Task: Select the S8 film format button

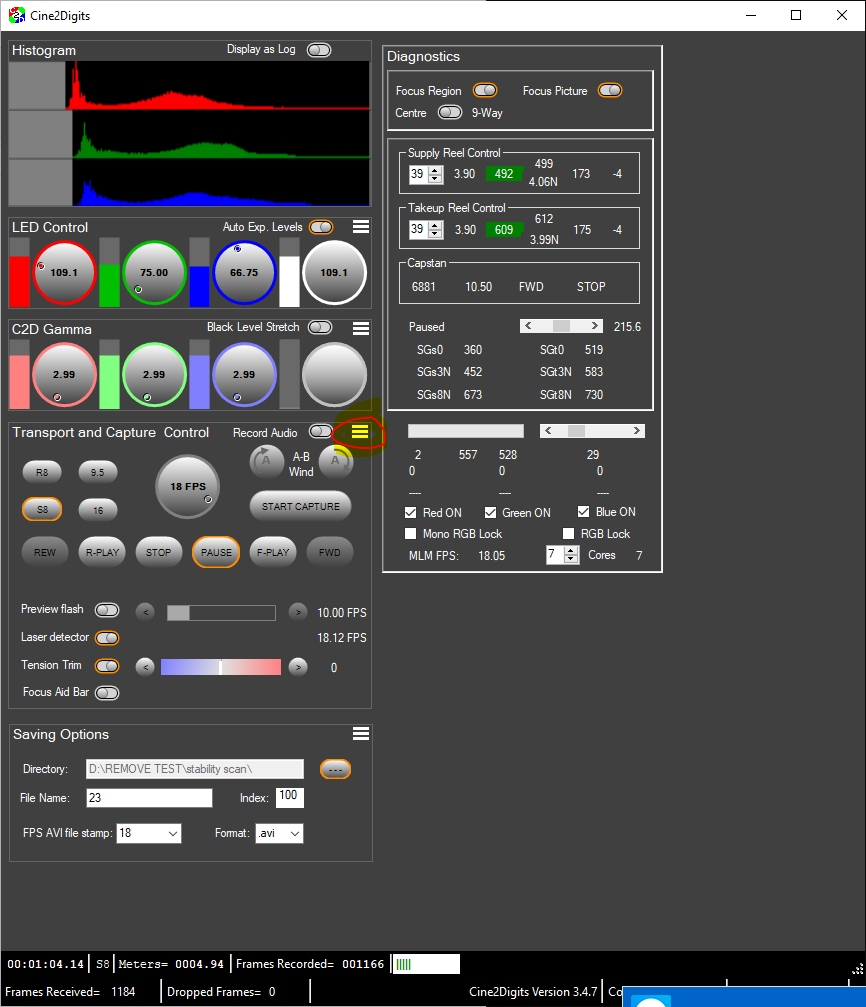Action: click(x=42, y=509)
